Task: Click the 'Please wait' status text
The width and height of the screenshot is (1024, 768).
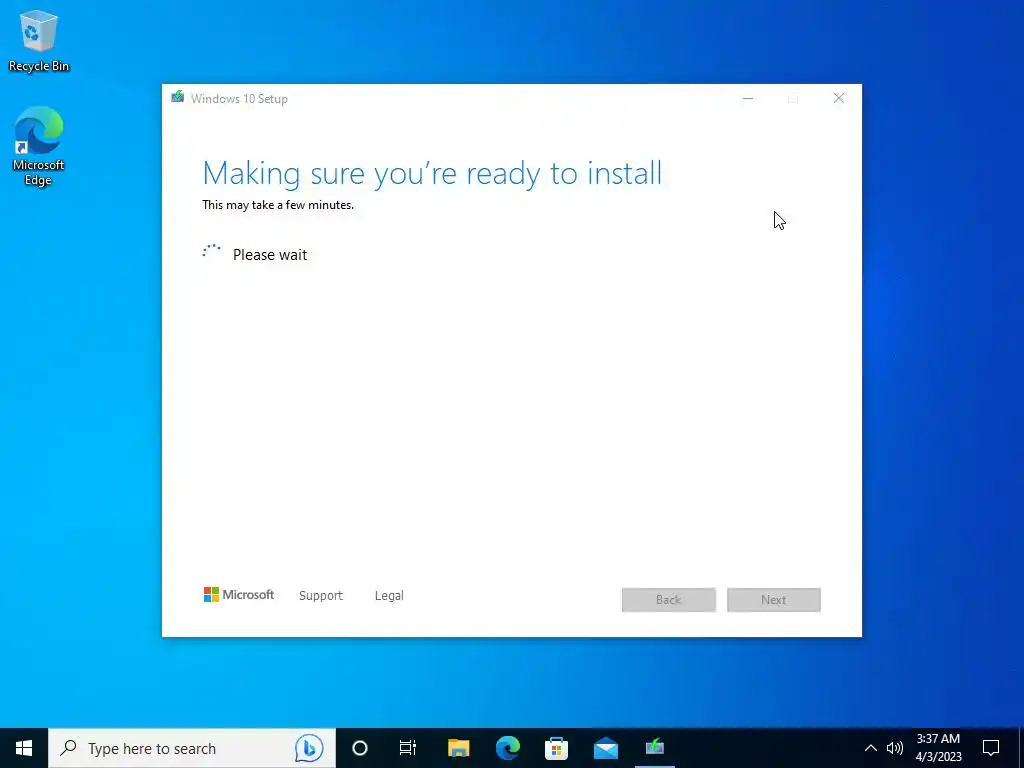Action: click(270, 255)
